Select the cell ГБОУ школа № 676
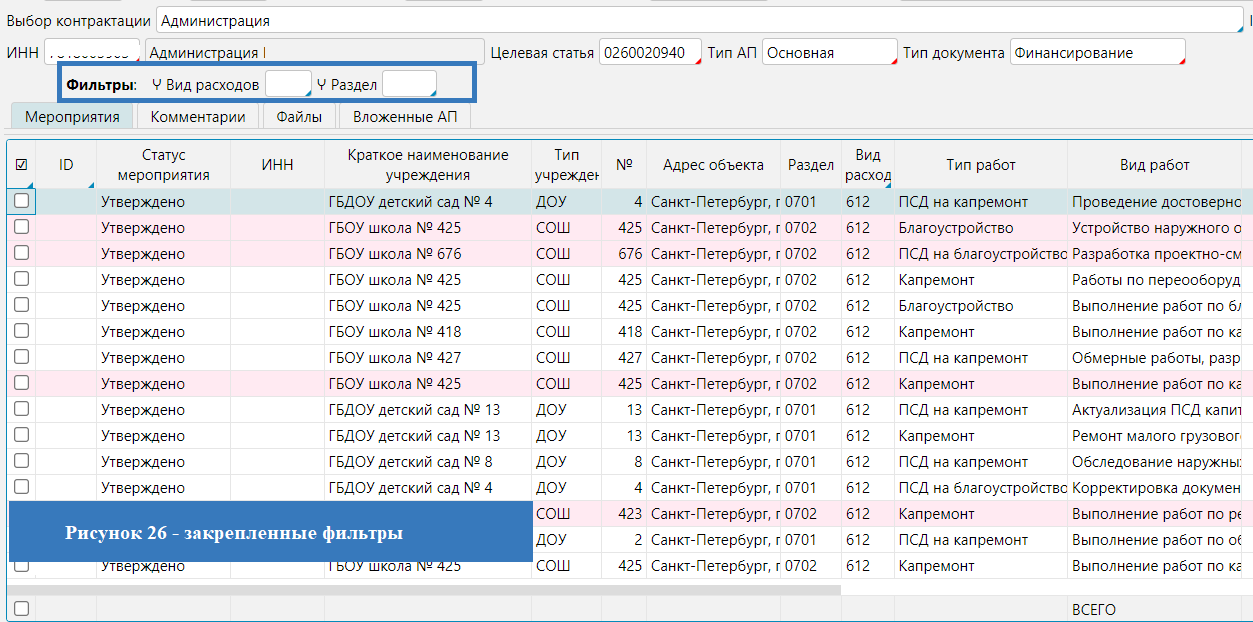The height and width of the screenshot is (622, 1253). click(428, 254)
